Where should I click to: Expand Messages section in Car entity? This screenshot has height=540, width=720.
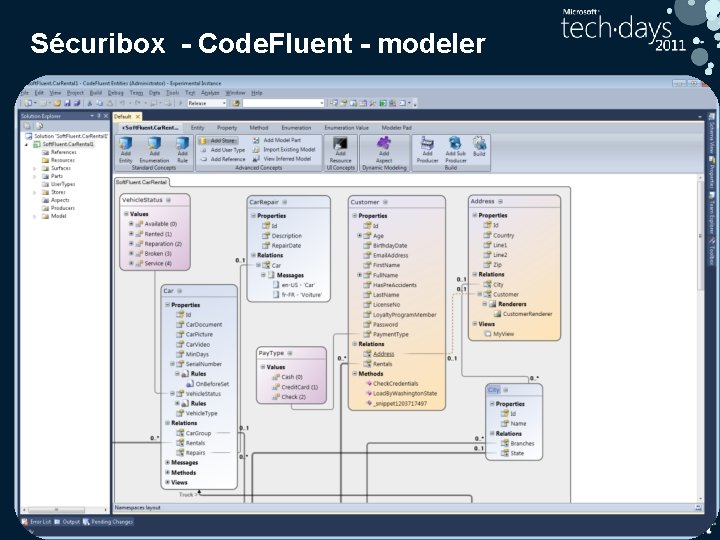click(167, 462)
